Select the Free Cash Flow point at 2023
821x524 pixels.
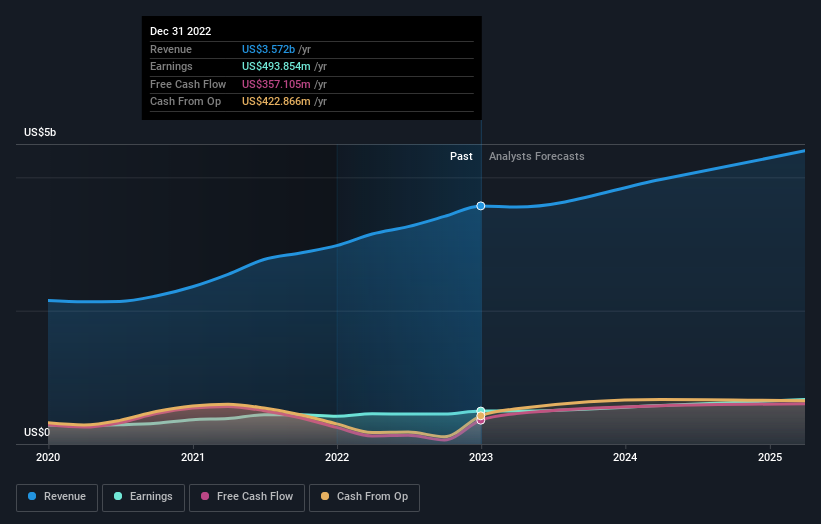click(481, 420)
